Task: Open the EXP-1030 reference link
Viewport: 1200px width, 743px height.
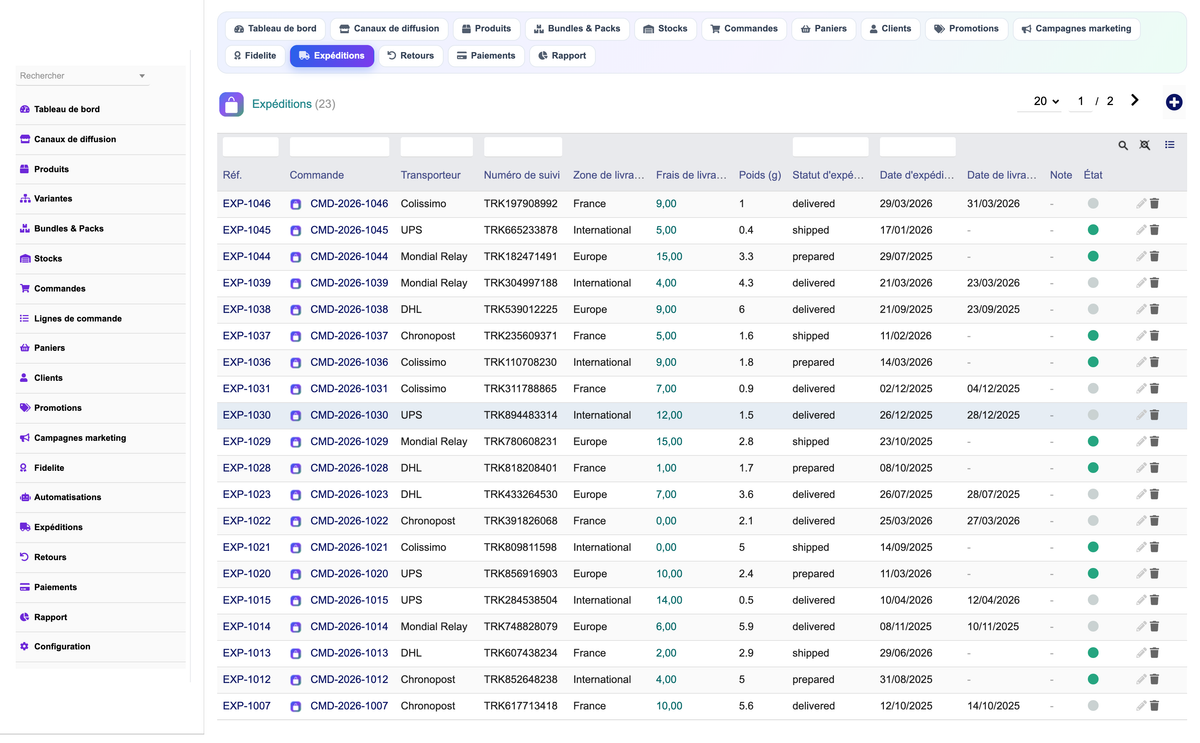Action: [x=247, y=415]
